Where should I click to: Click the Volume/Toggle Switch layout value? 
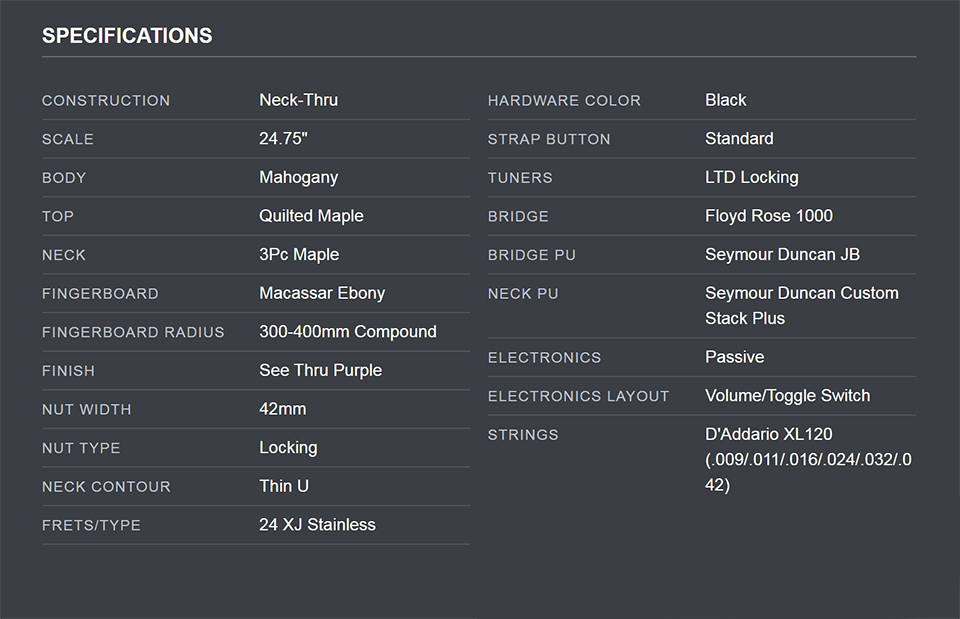point(787,396)
